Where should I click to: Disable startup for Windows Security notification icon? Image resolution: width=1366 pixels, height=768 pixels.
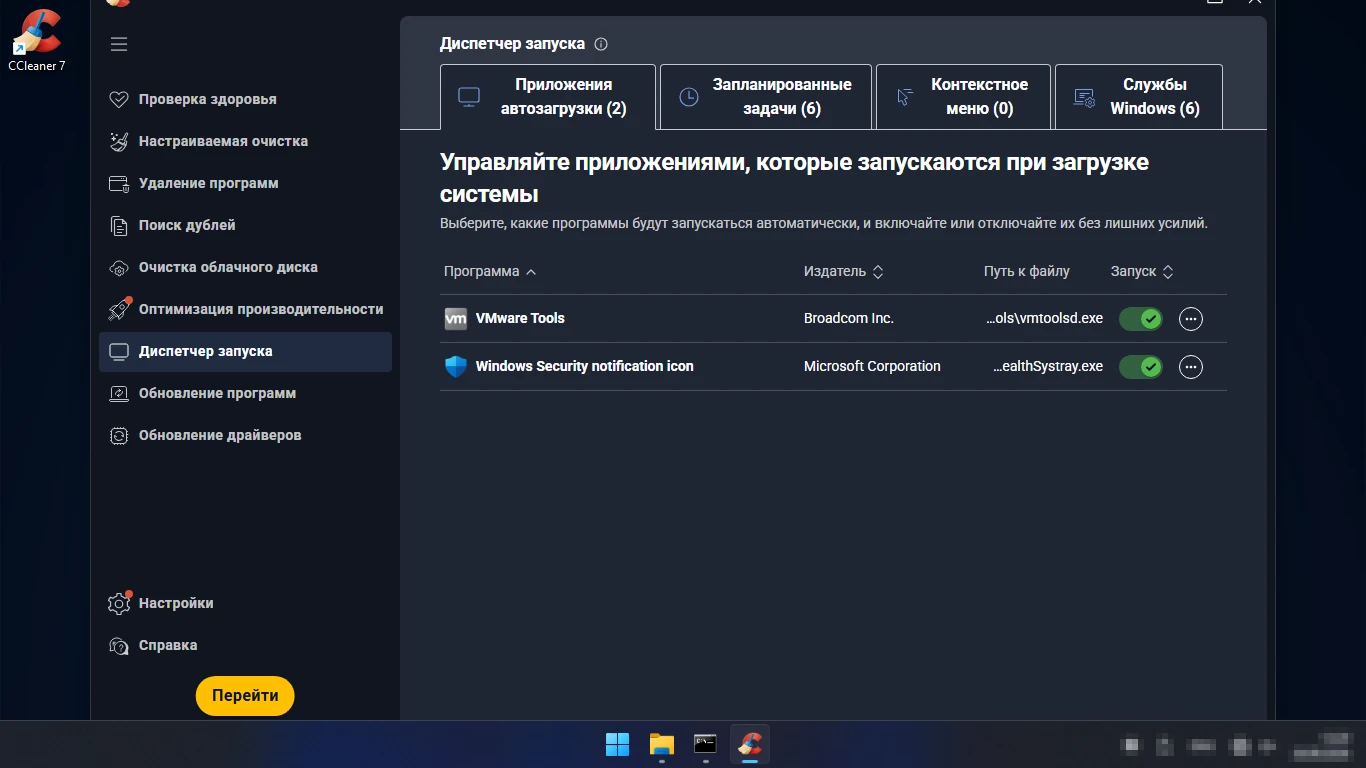pyautogui.click(x=1141, y=367)
